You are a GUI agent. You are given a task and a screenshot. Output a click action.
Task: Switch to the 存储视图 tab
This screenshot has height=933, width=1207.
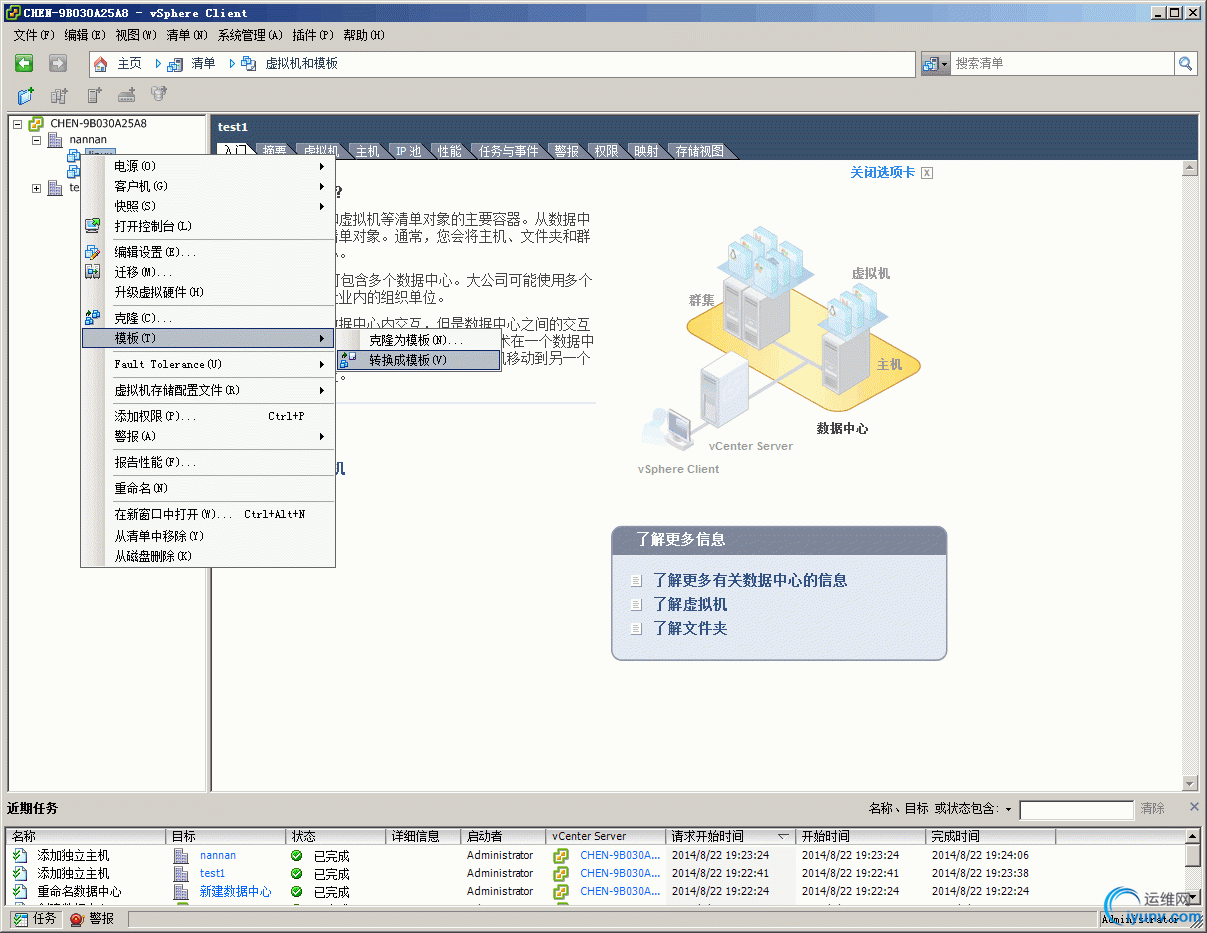point(700,151)
